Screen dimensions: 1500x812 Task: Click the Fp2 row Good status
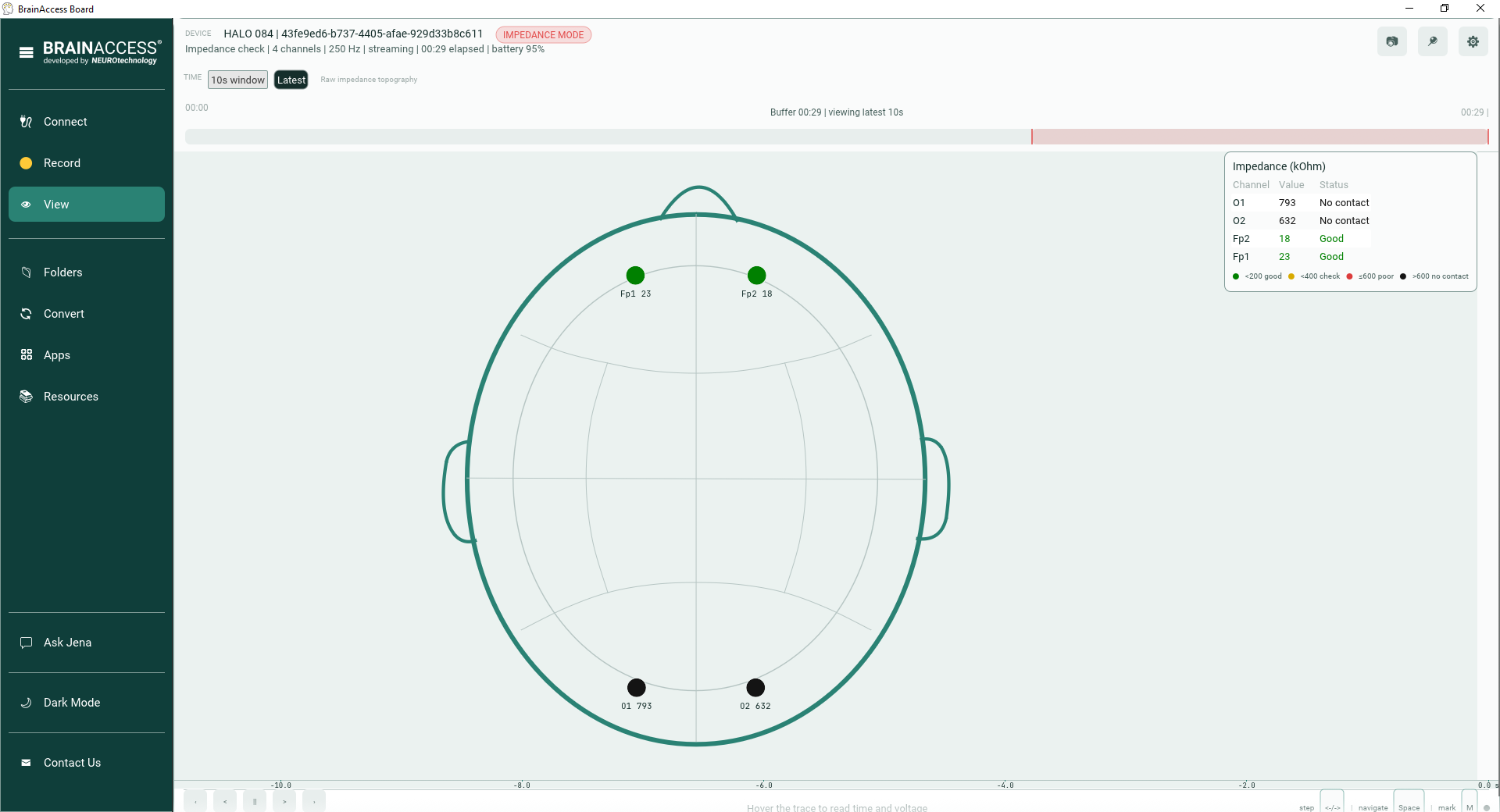(1331, 239)
